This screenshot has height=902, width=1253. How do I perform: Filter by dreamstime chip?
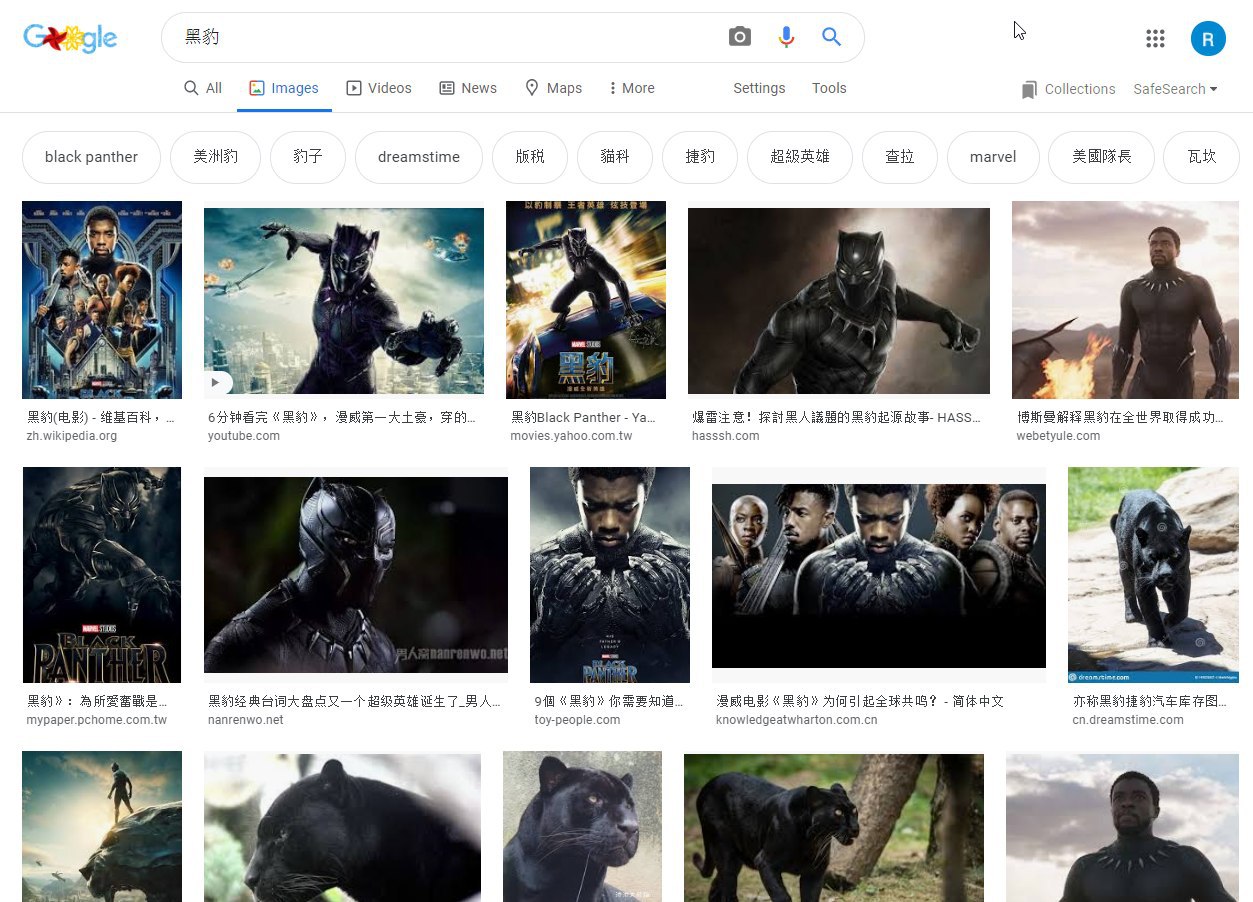[419, 157]
